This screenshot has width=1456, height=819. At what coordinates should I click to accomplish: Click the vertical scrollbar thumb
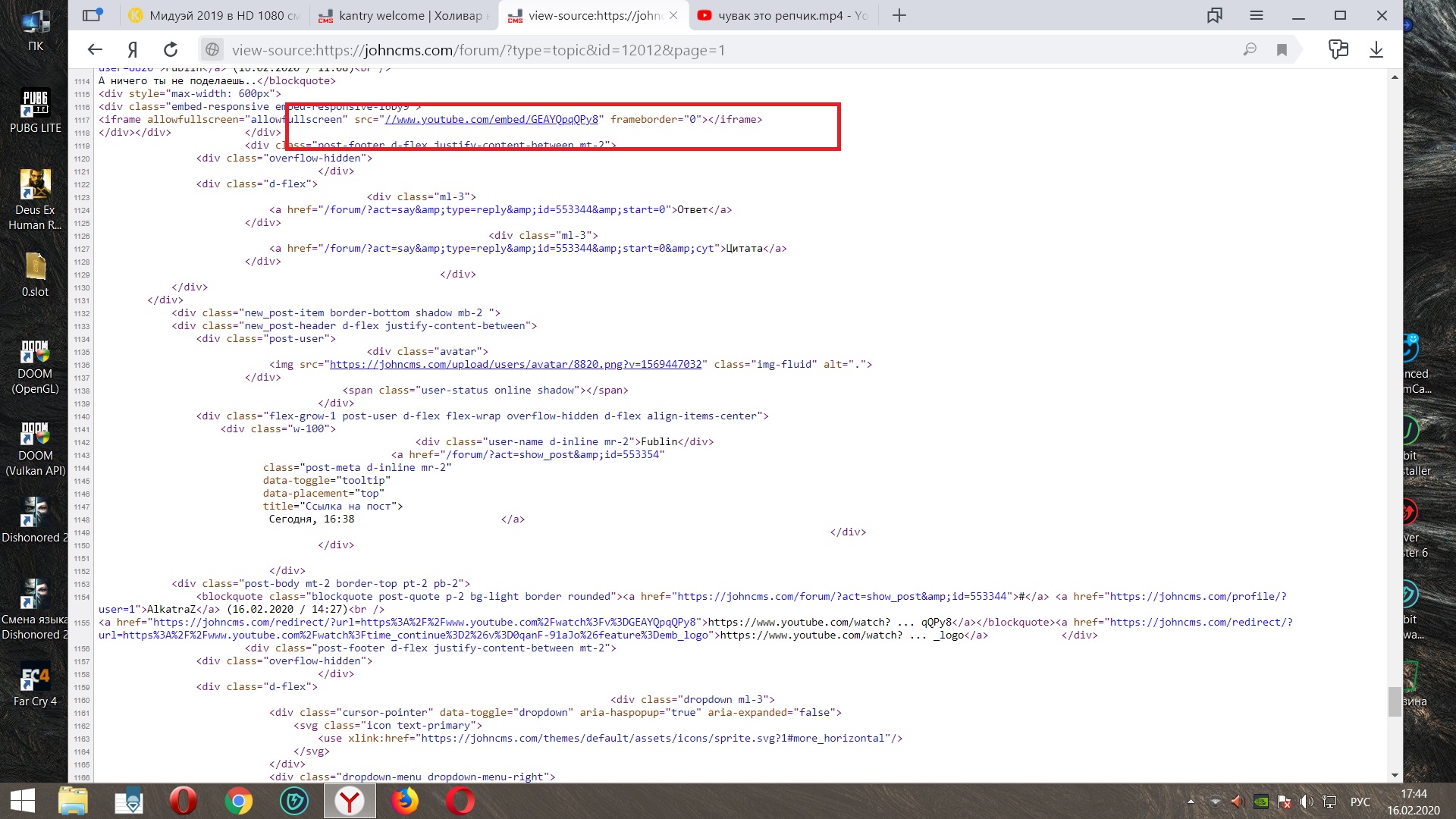click(1395, 701)
